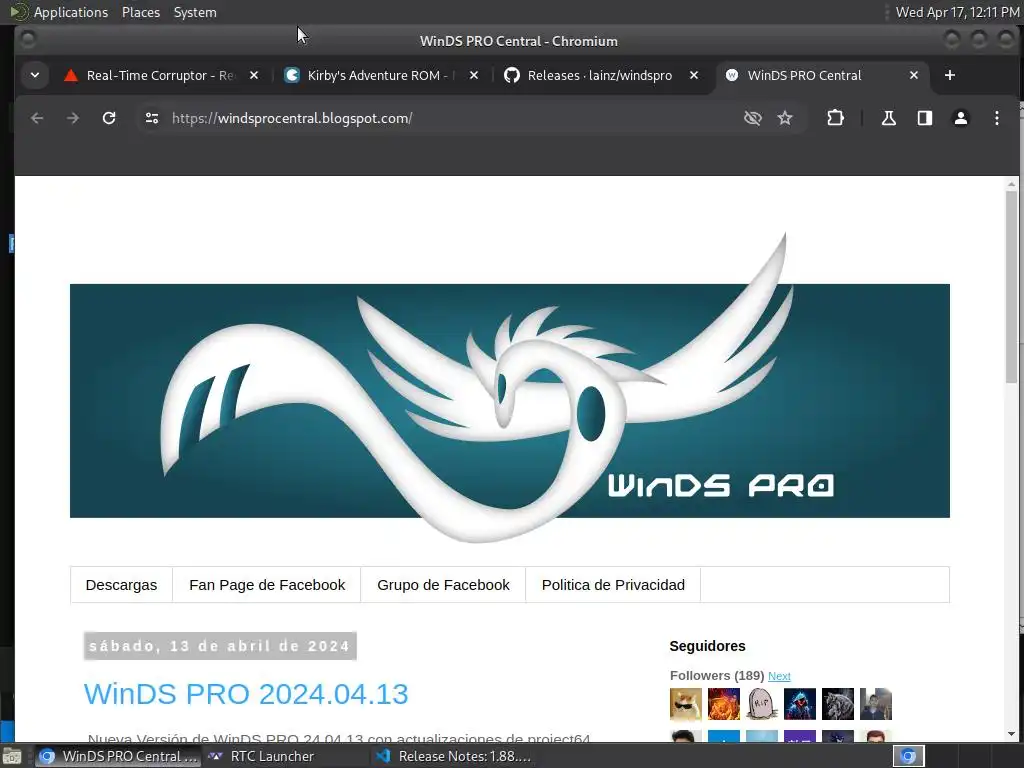Click the Chromium tray icon in bottom panel
Viewport: 1024px width, 768px height.
click(x=908, y=756)
